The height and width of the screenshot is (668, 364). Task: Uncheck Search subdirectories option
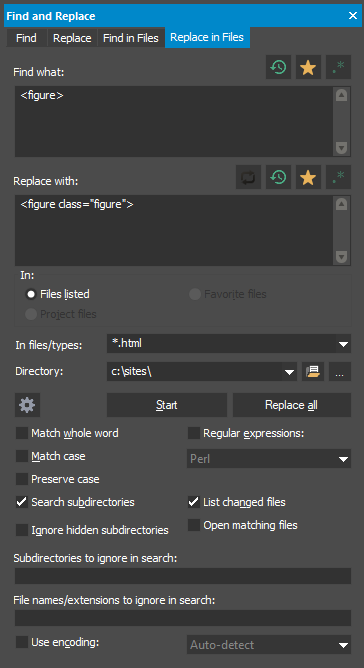(22, 502)
